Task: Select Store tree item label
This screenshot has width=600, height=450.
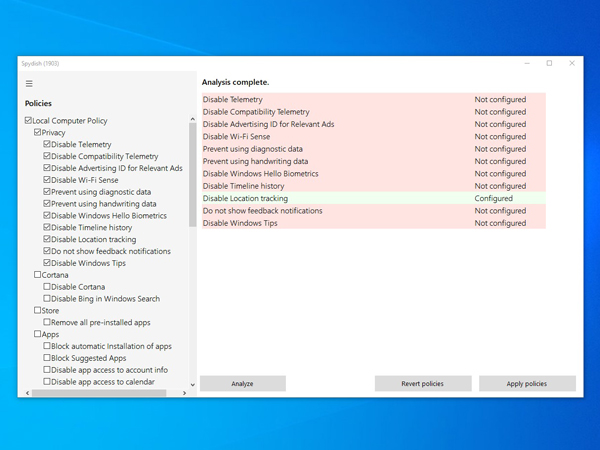Action: pos(50,311)
